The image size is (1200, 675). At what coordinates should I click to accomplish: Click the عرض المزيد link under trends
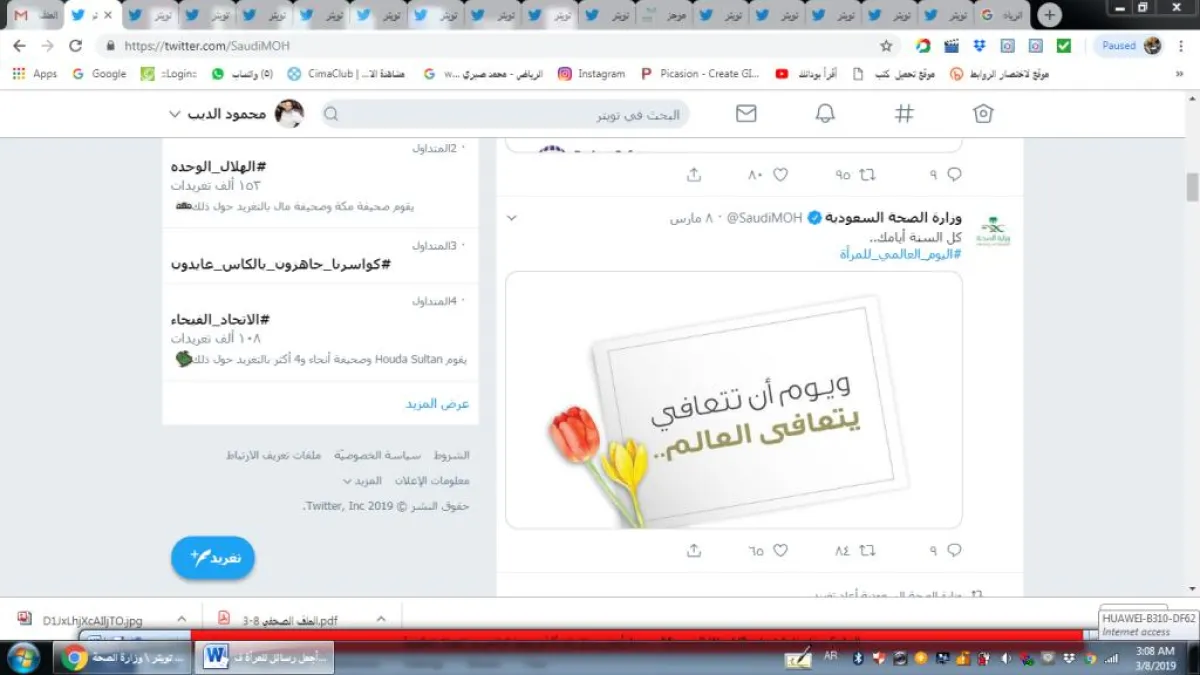tap(437, 404)
